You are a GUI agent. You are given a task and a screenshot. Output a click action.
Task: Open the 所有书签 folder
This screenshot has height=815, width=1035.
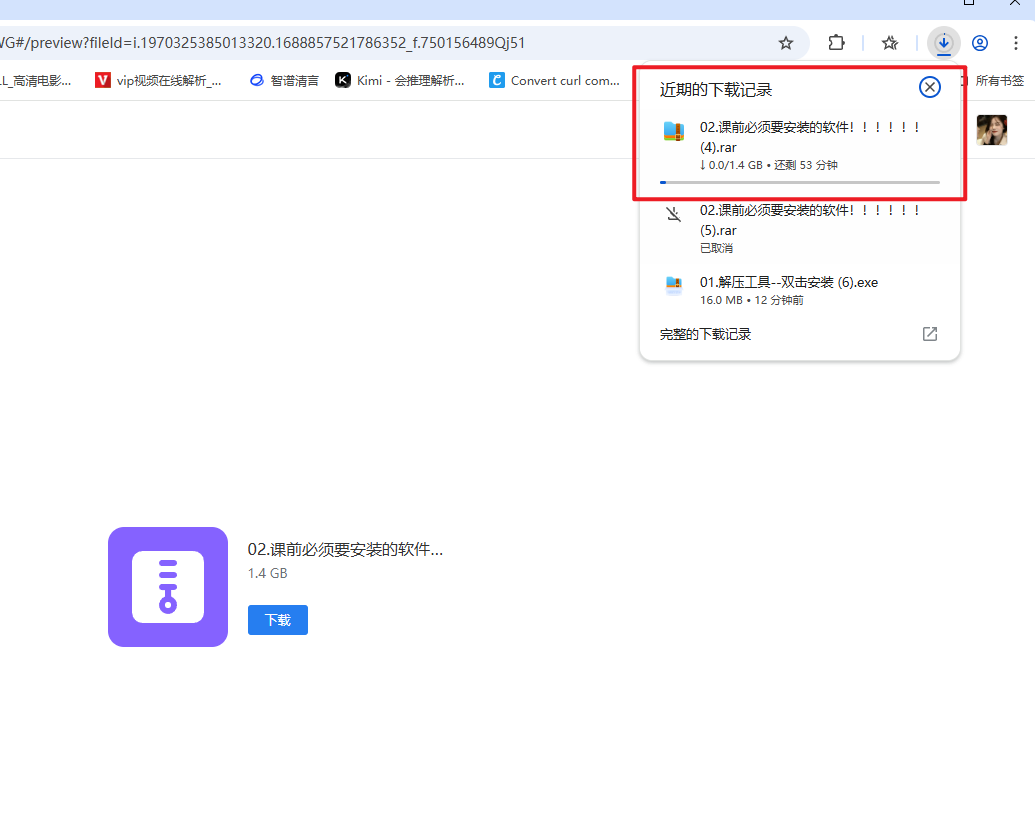pyautogui.click(x=994, y=81)
